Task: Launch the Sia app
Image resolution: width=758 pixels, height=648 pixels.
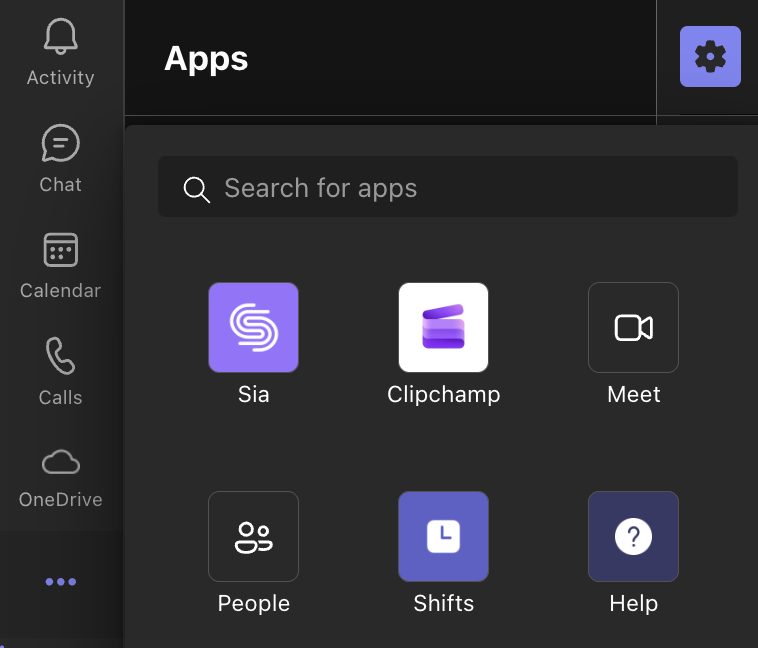Action: point(253,327)
